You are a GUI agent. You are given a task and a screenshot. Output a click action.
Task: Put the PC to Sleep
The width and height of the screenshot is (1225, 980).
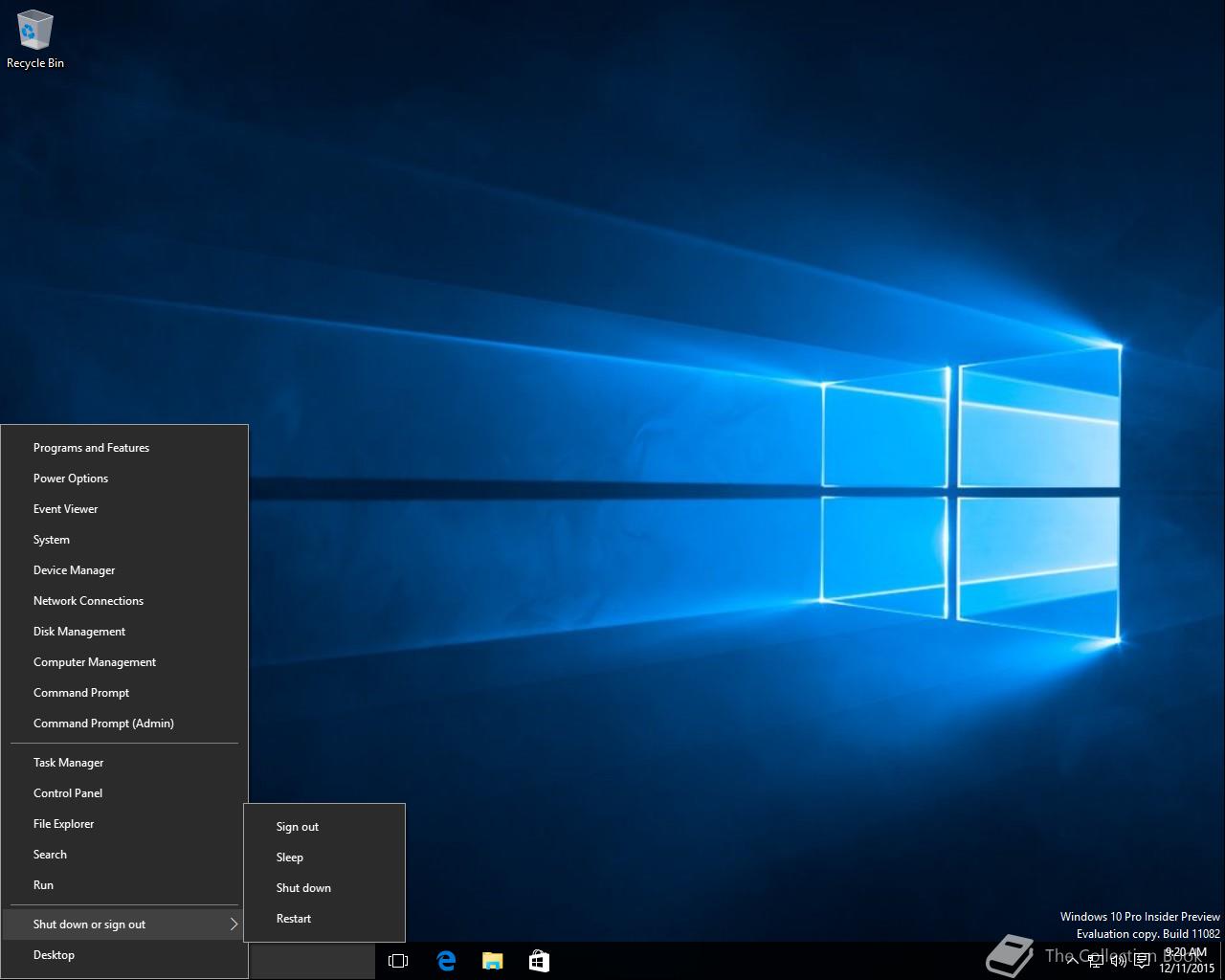pos(324,857)
